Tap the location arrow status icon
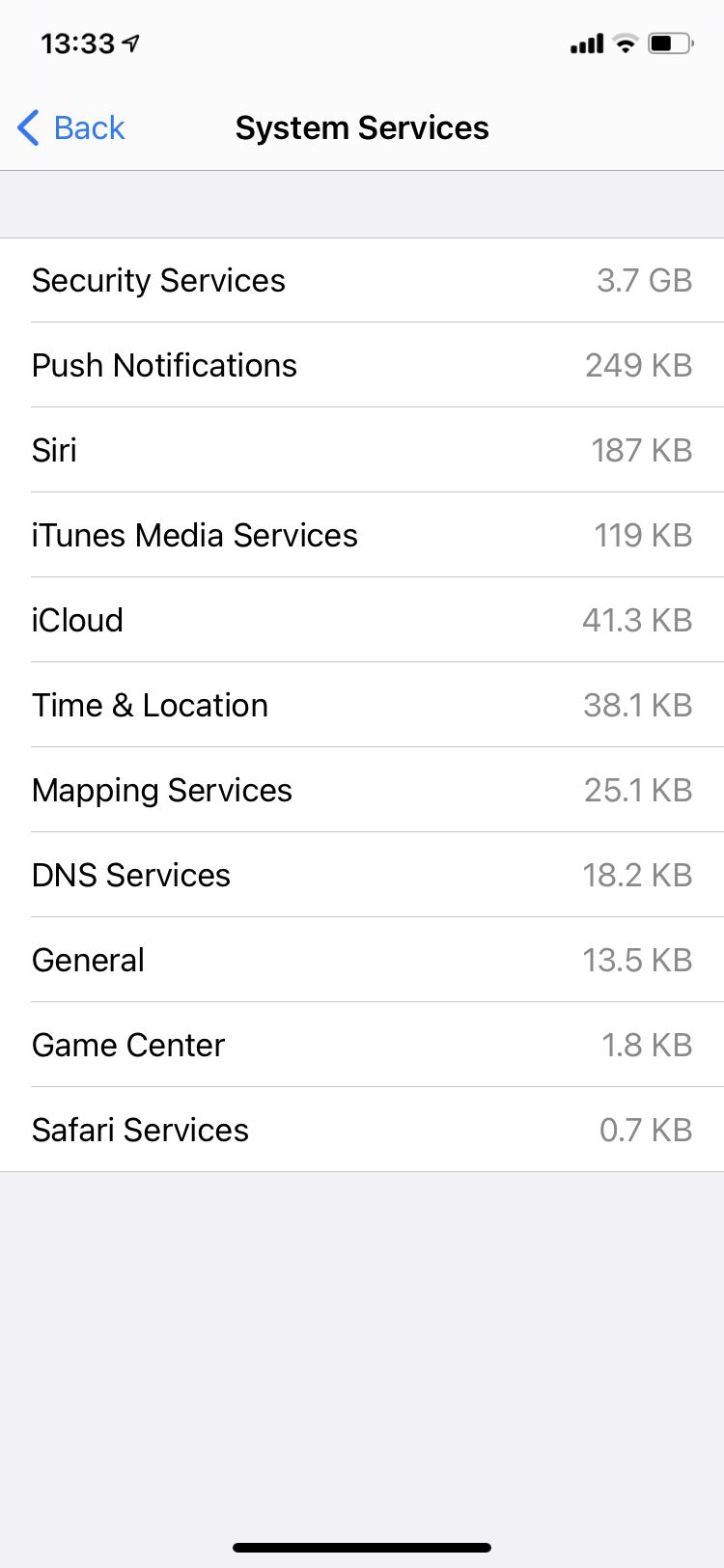Screen dimensions: 724x1568 [x=131, y=43]
